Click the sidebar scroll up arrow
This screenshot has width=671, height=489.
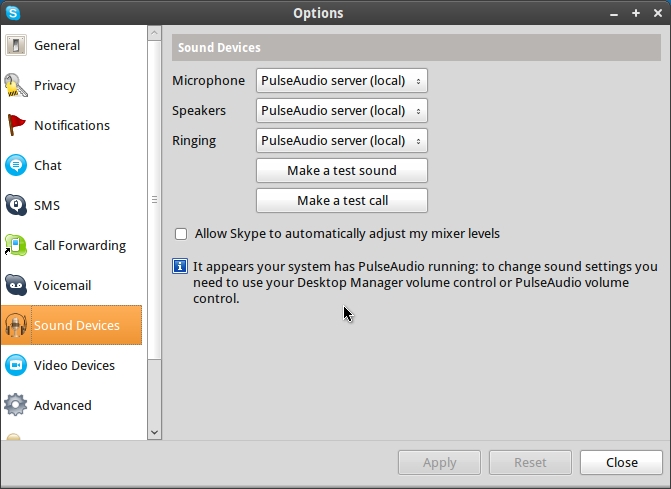click(x=154, y=33)
